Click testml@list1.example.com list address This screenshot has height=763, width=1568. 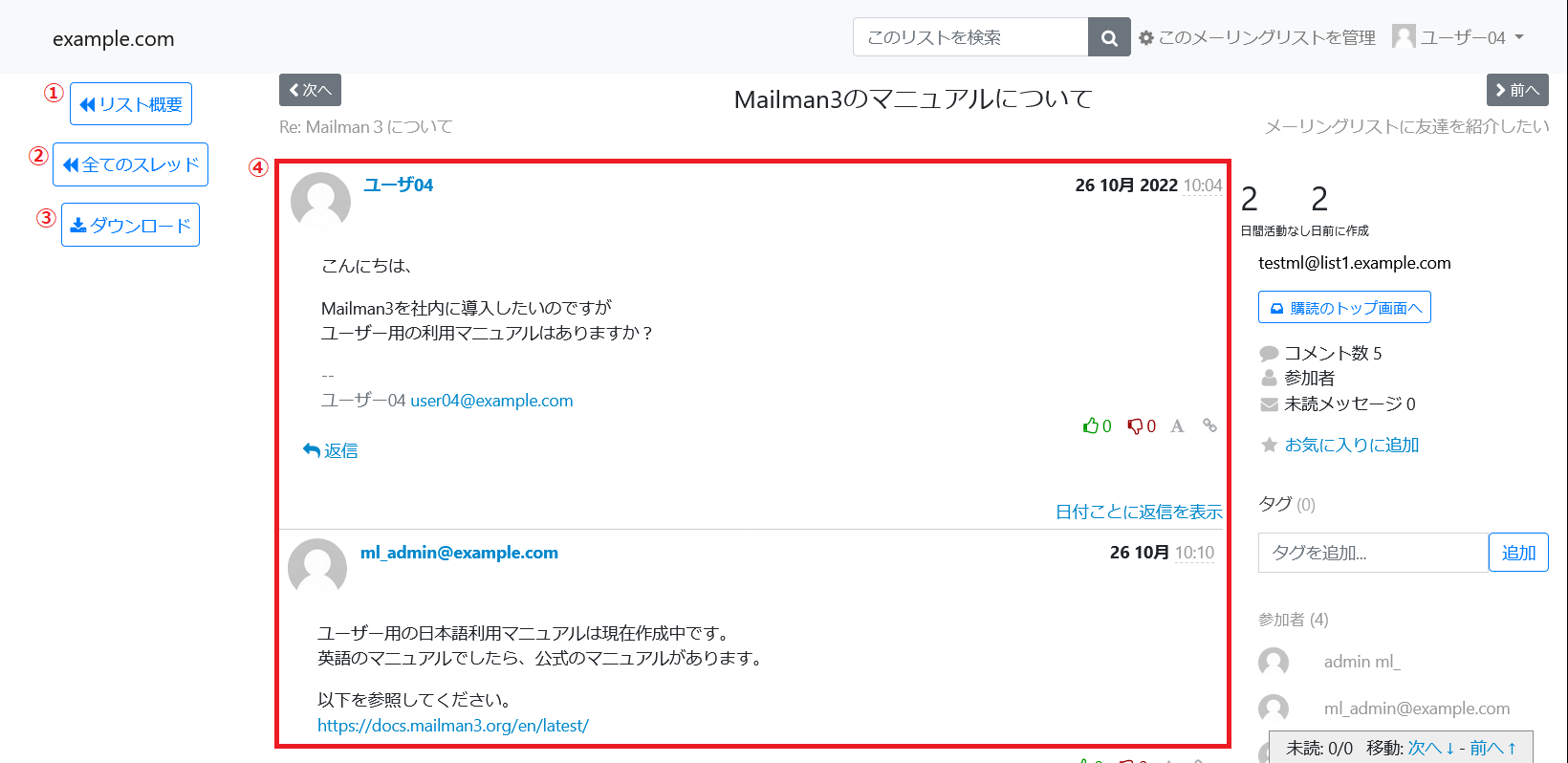[1355, 263]
